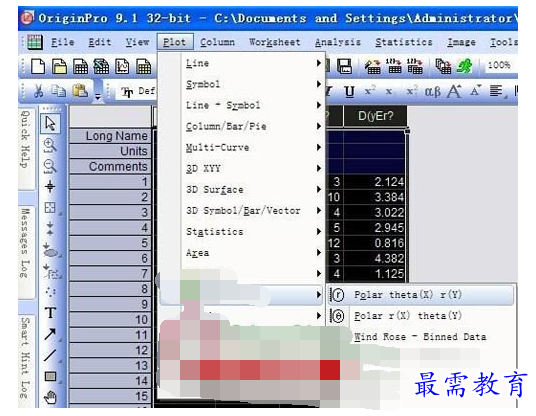Open the Edit menu

99,42
